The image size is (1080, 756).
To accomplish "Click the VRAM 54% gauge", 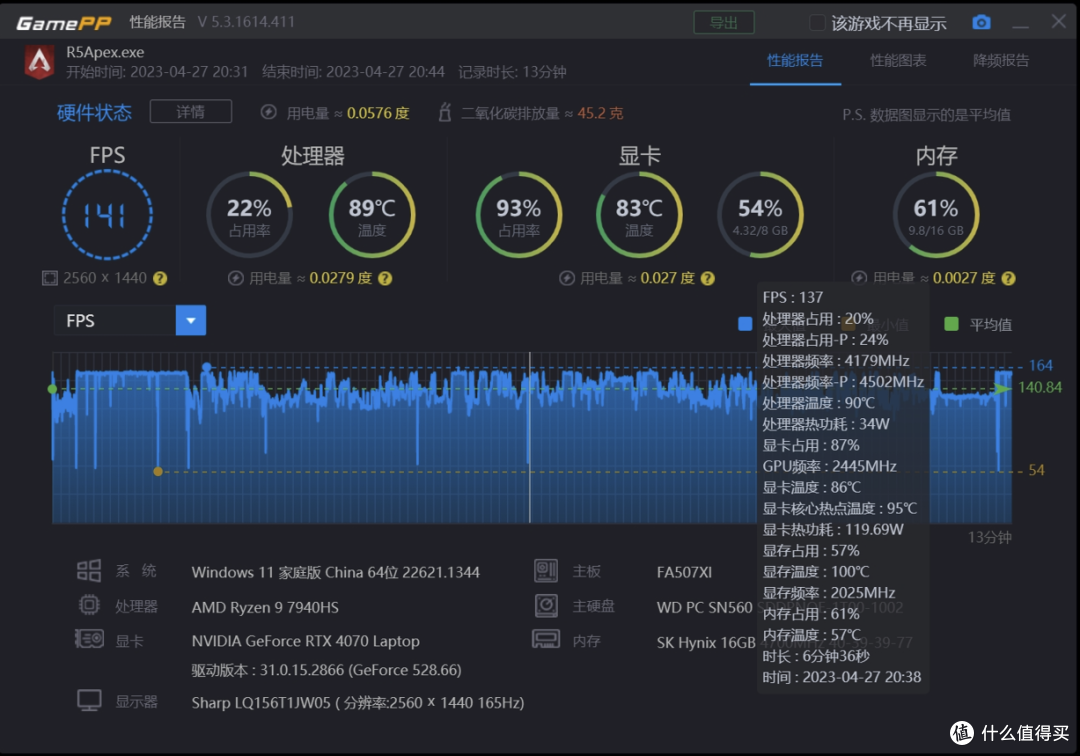I will click(x=760, y=215).
